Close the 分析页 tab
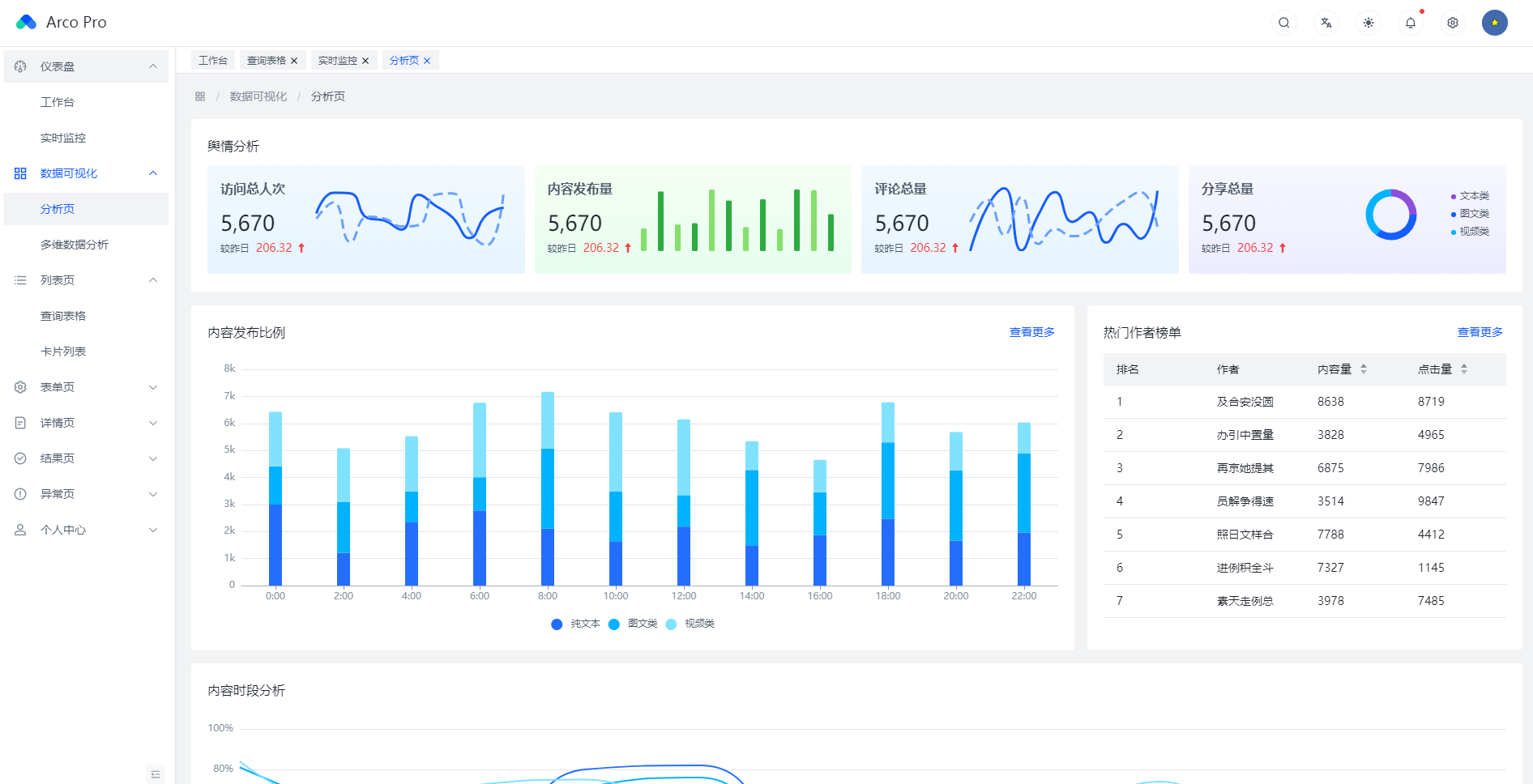The width and height of the screenshot is (1533, 784). pos(427,61)
